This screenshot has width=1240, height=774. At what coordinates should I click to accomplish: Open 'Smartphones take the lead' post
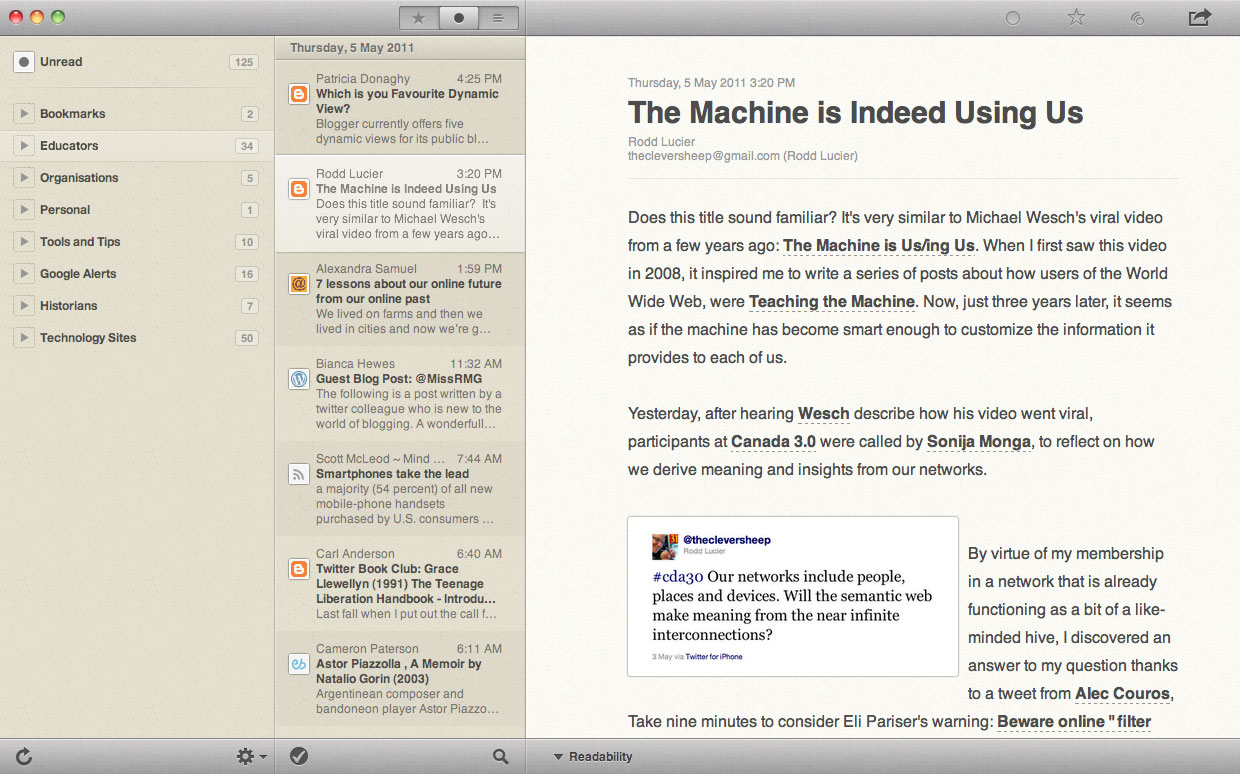coord(400,488)
